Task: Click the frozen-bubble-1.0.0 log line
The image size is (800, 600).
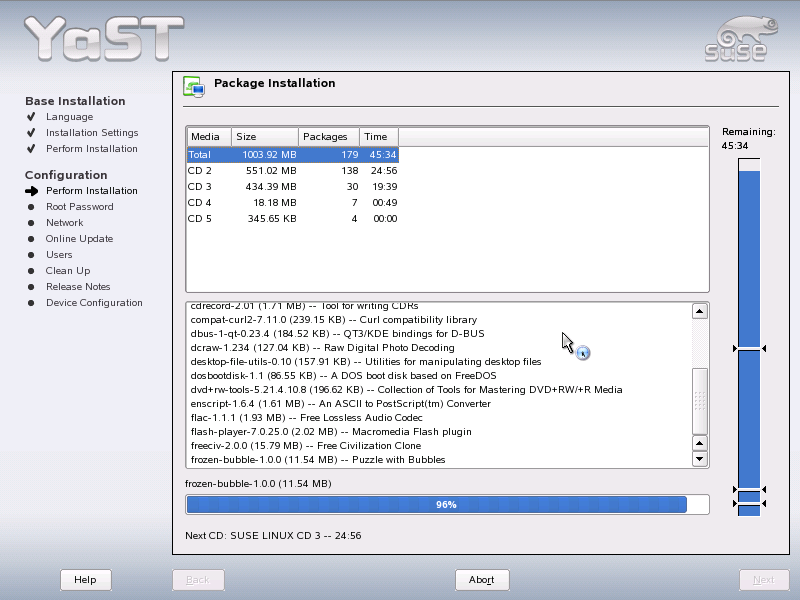Action: [318, 460]
